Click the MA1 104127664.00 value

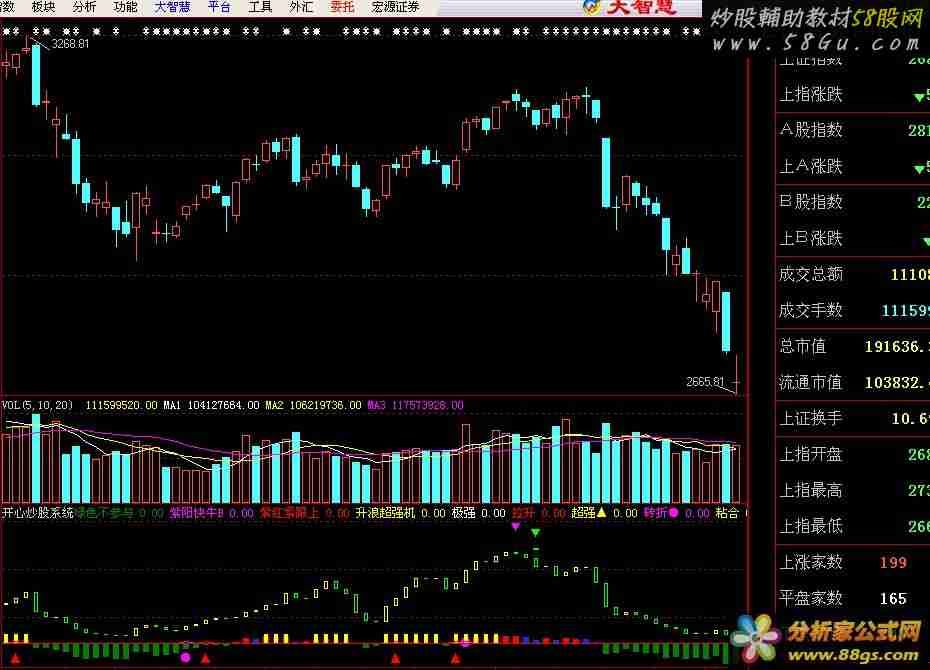[x=212, y=405]
